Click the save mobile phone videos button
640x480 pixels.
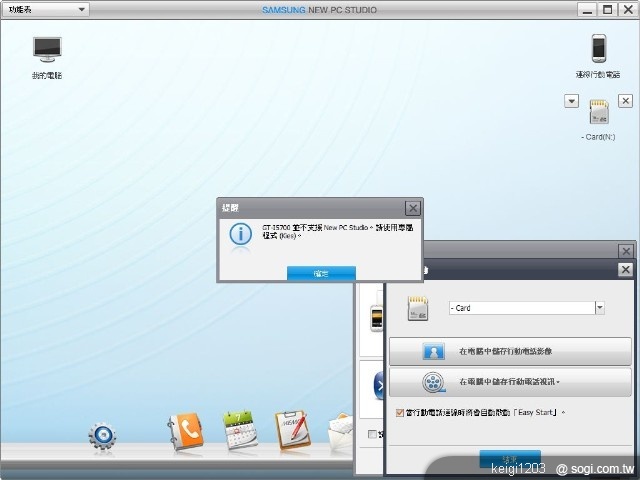tap(510, 382)
